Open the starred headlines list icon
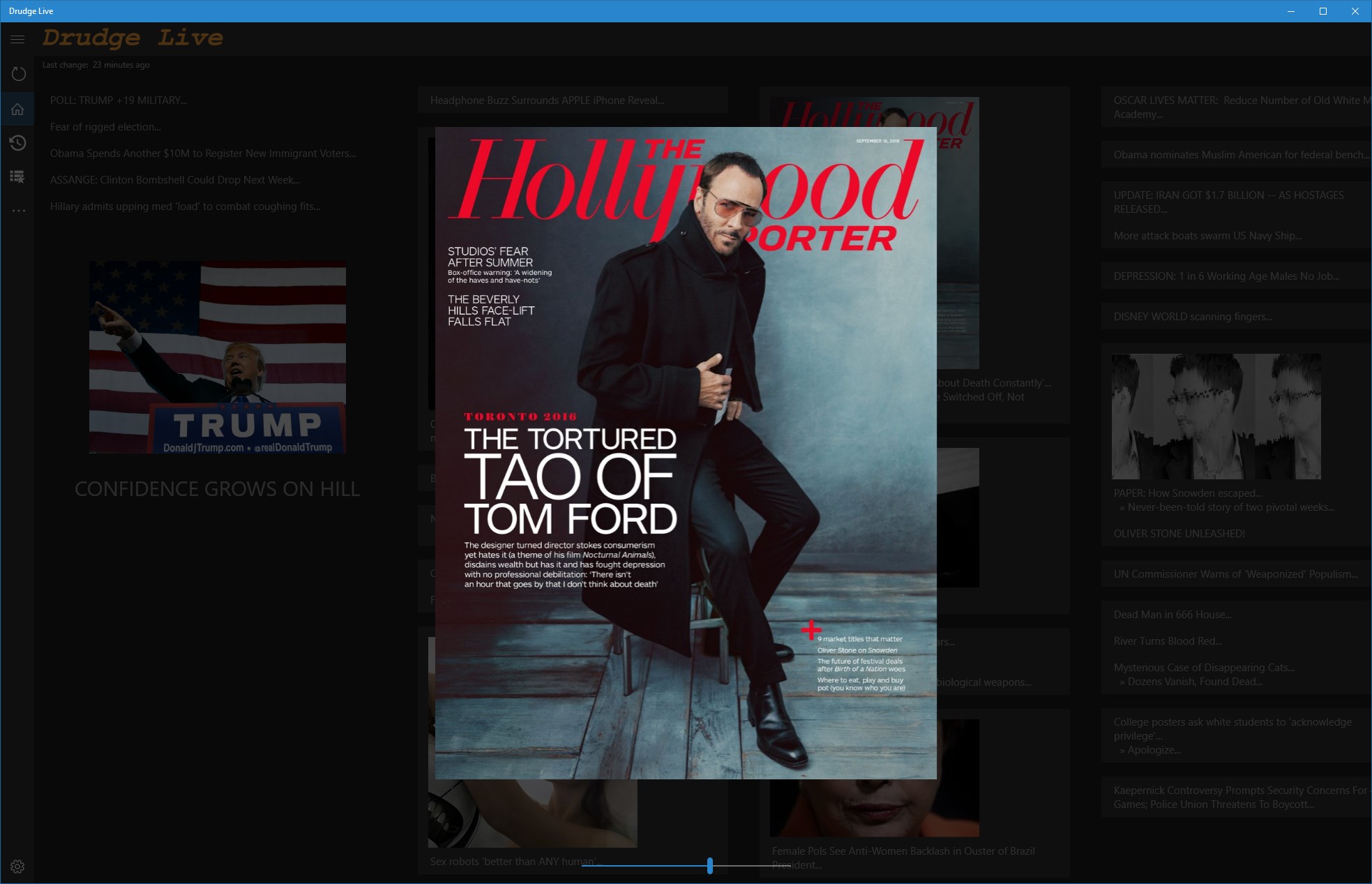This screenshot has width=1372, height=884. click(x=18, y=177)
